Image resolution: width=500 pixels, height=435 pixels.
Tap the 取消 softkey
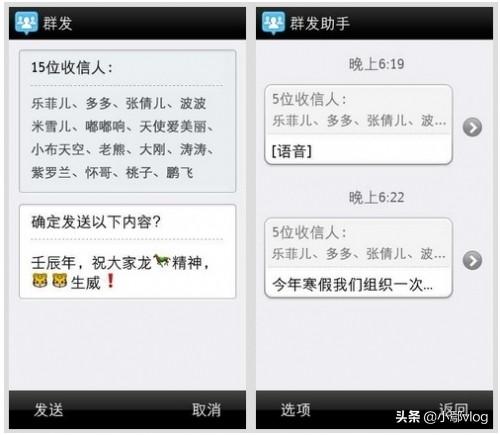click(207, 409)
